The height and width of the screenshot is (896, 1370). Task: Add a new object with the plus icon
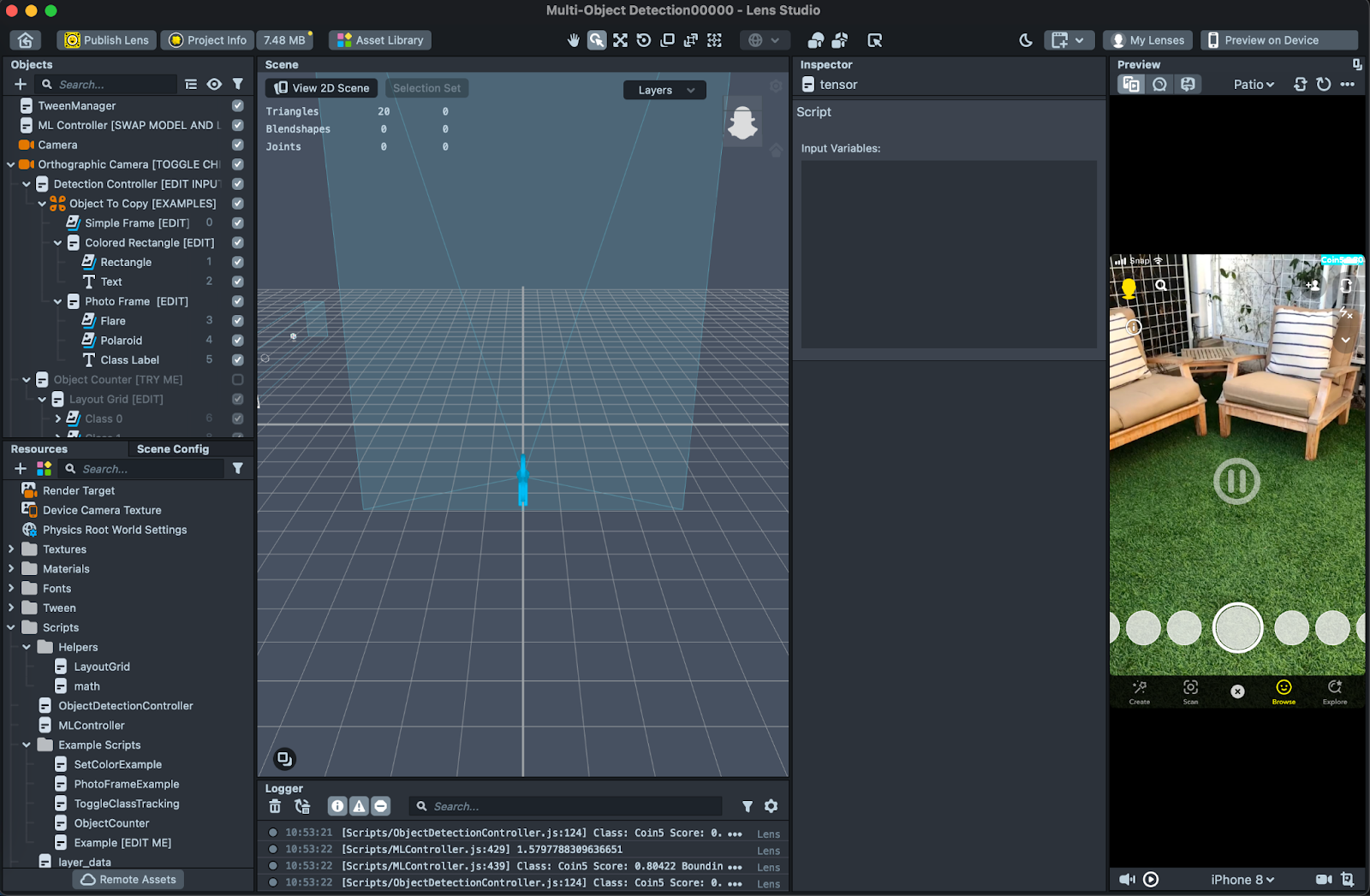pos(21,84)
